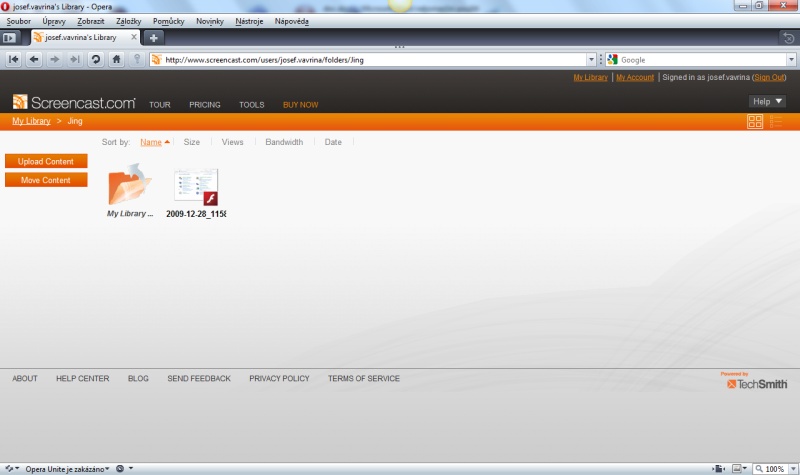The height and width of the screenshot is (475, 800).
Task: Click the Opera Turbo status bar icon
Action: click(120, 468)
